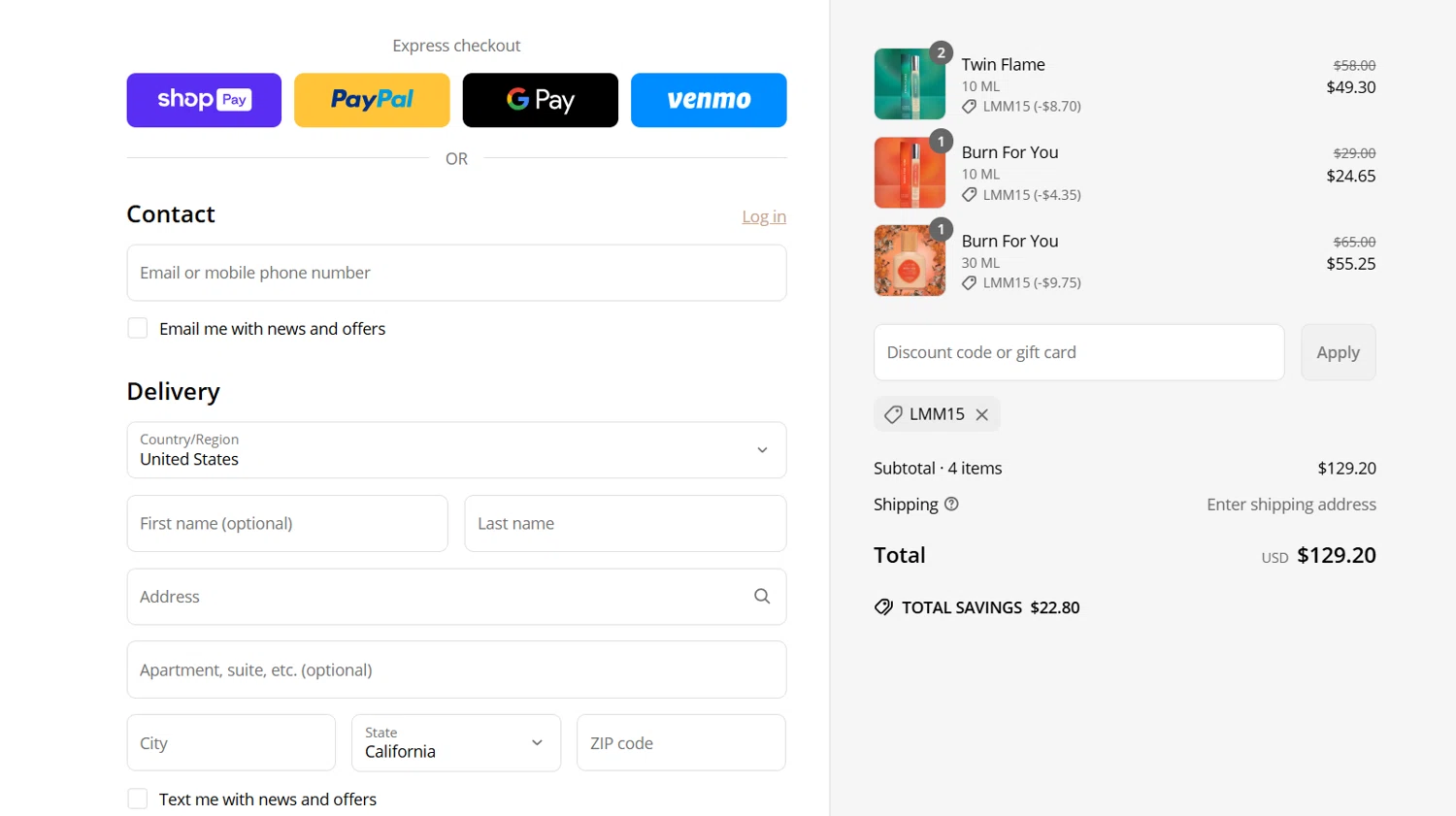Open the State dropdown showing California
The width and height of the screenshot is (1456, 816).
456,743
